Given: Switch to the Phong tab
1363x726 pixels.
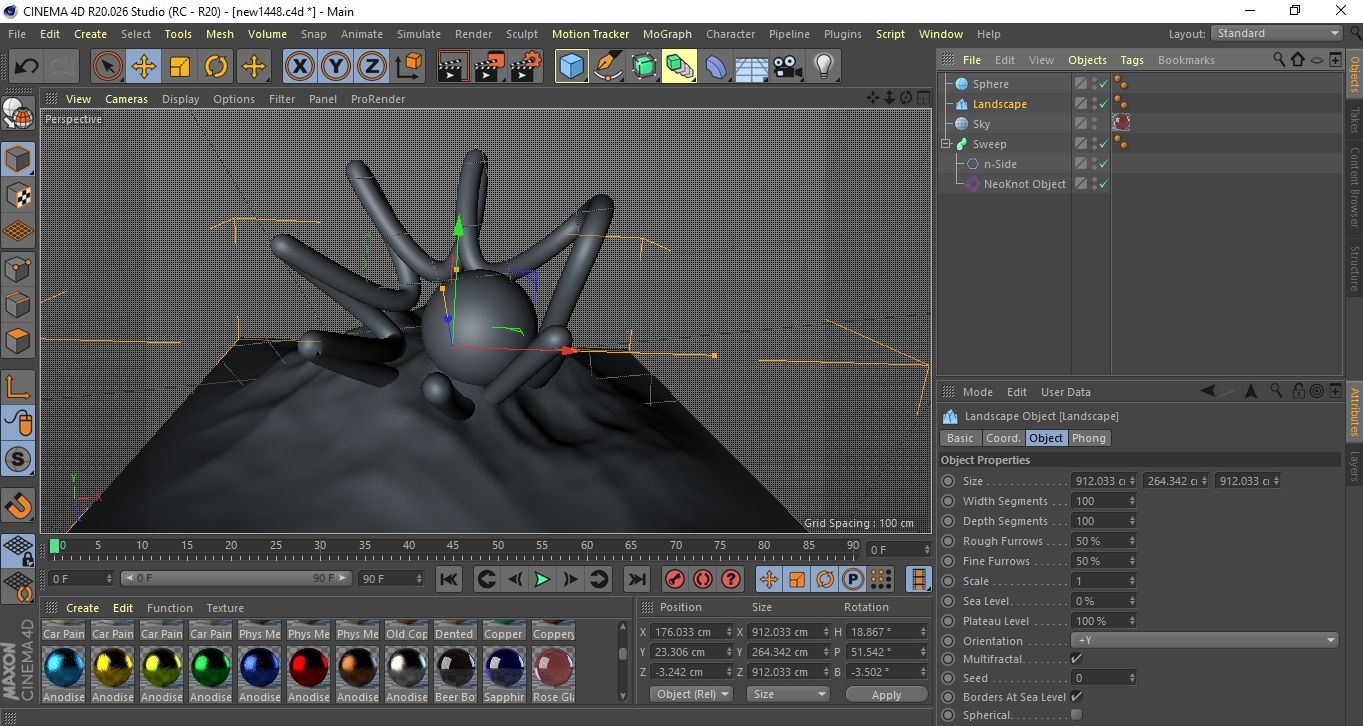Looking at the screenshot, I should point(1089,438).
